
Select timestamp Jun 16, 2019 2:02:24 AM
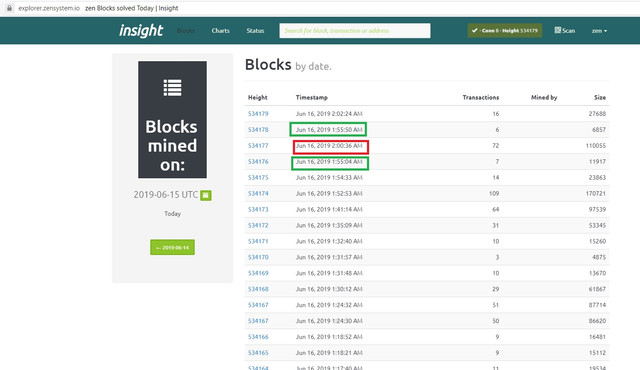tap(329, 114)
